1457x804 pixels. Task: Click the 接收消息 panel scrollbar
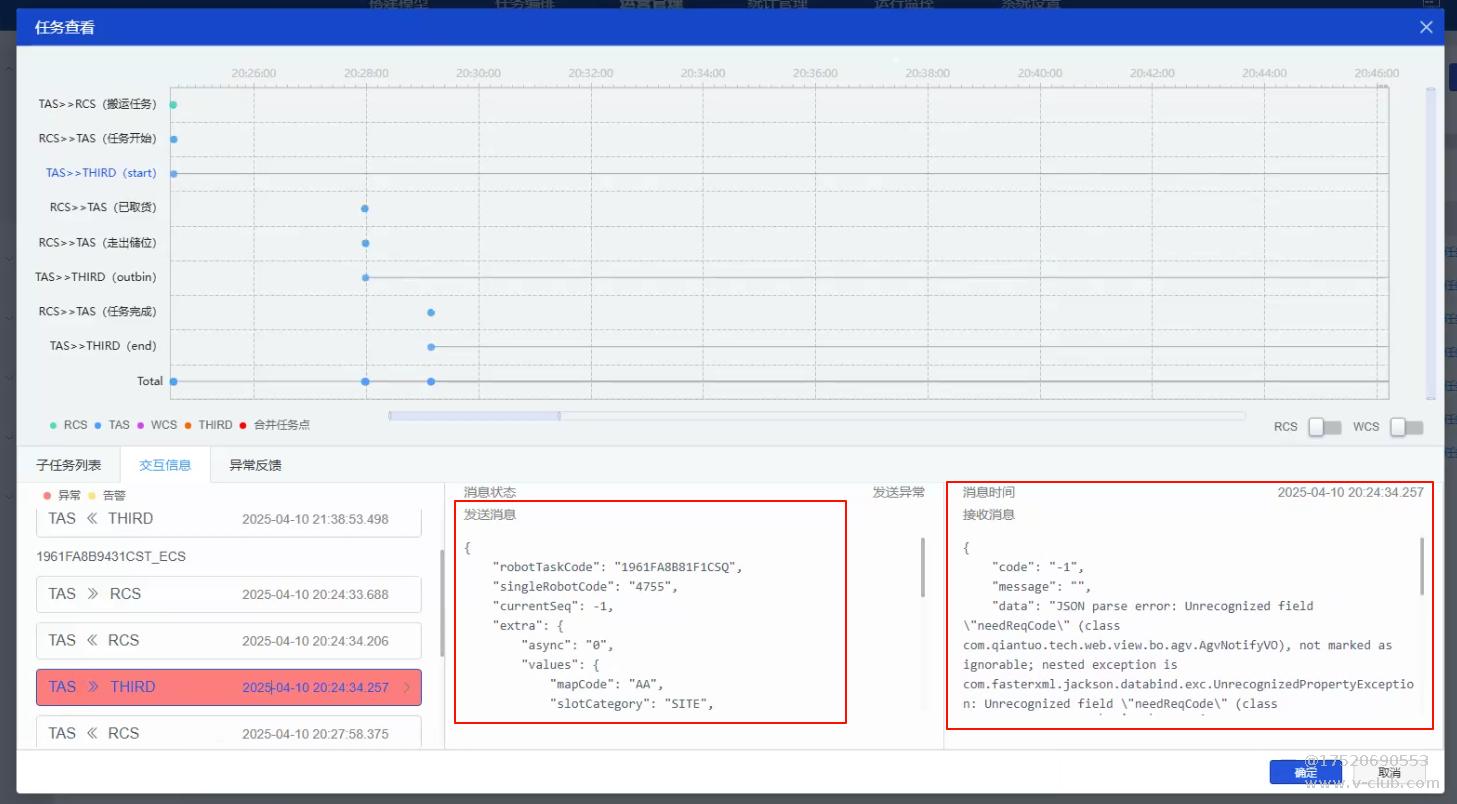click(x=1421, y=566)
